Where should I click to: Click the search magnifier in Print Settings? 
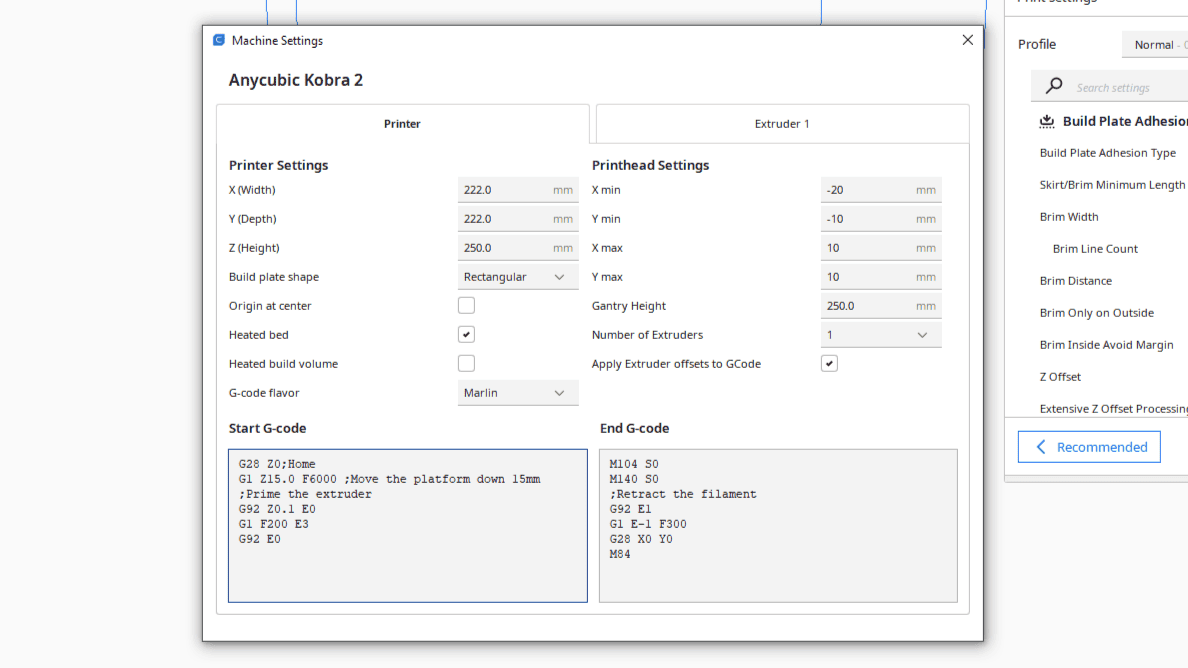tap(1053, 85)
